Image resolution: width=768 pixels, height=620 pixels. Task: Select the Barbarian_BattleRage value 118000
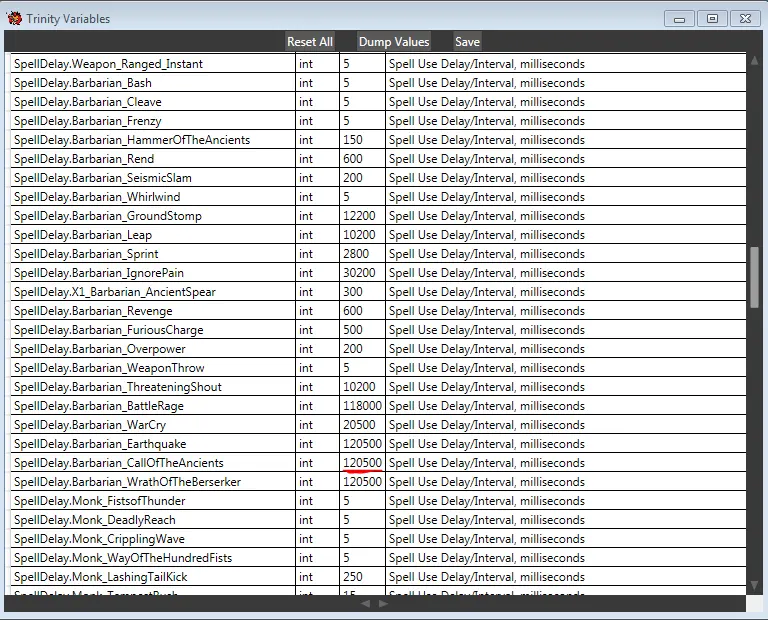[x=362, y=406]
